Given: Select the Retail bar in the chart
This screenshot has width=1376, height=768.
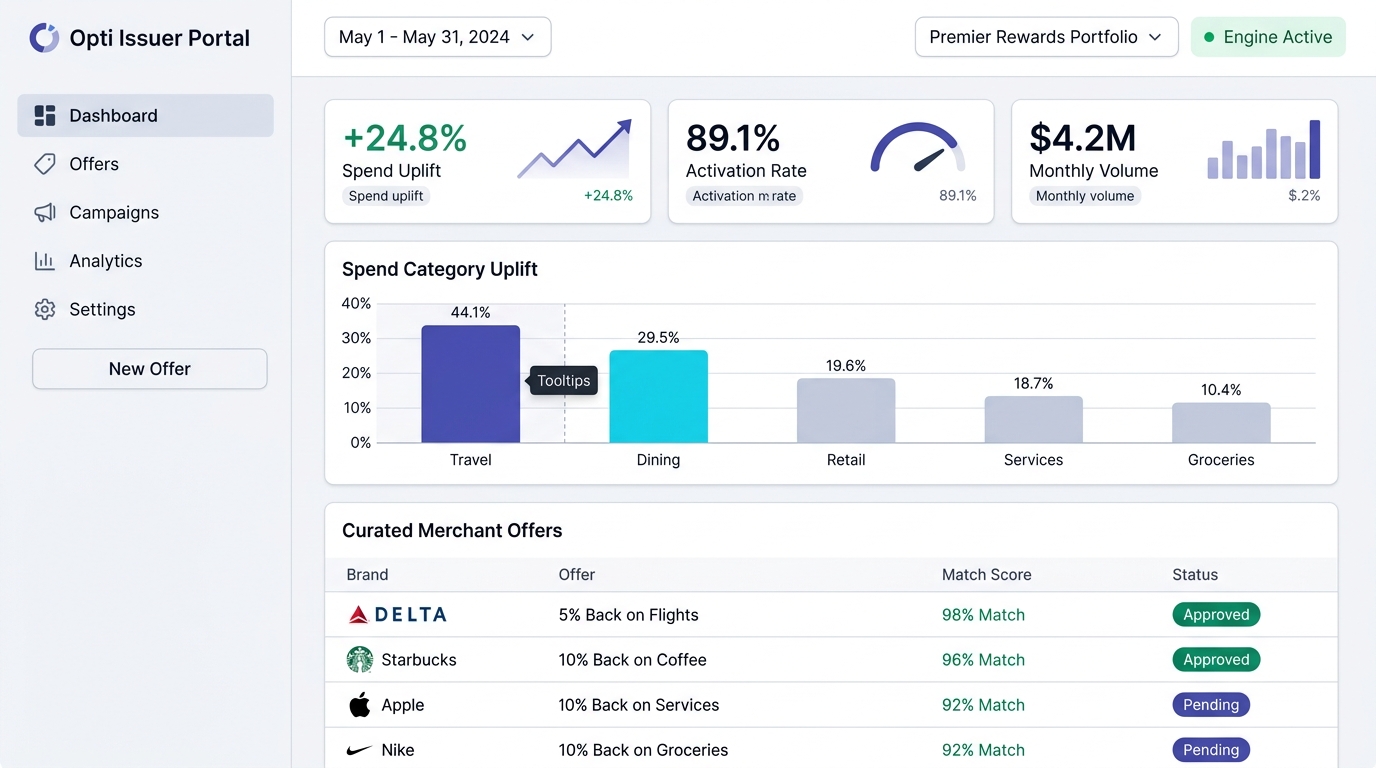Looking at the screenshot, I should 846,410.
